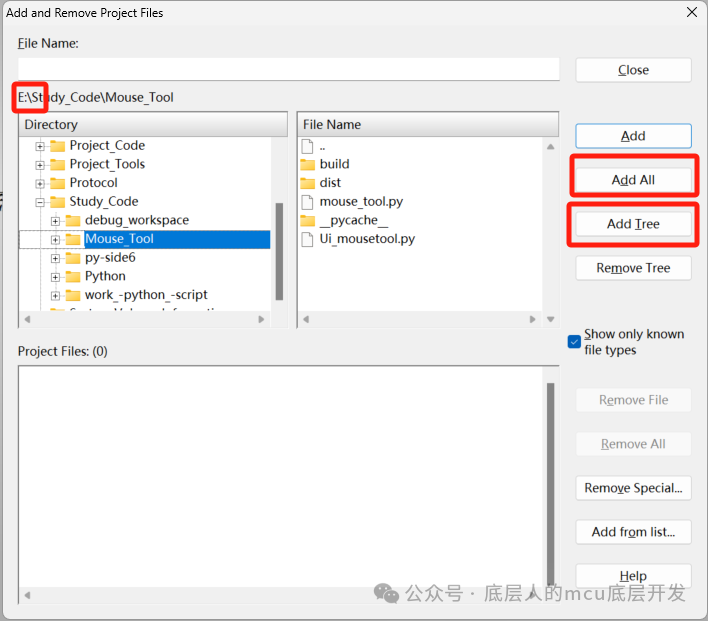The width and height of the screenshot is (708, 621).
Task: Click the parent directory ".." entry icon
Action: click(x=308, y=146)
